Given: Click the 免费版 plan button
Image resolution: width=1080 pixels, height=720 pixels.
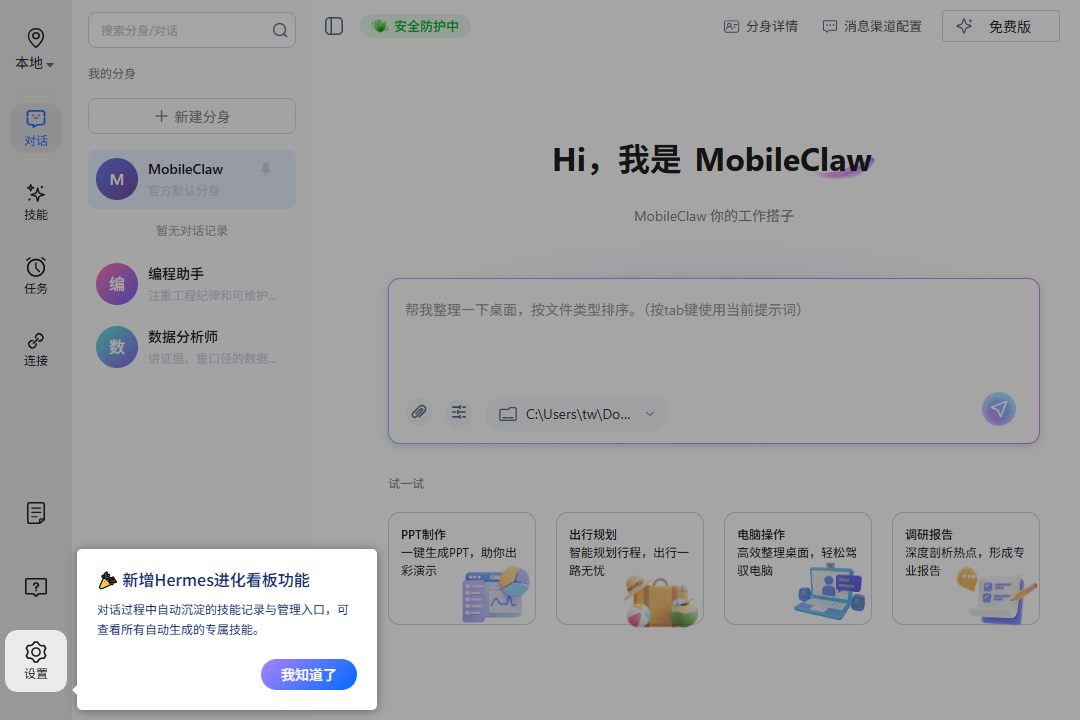Looking at the screenshot, I should point(1000,26).
